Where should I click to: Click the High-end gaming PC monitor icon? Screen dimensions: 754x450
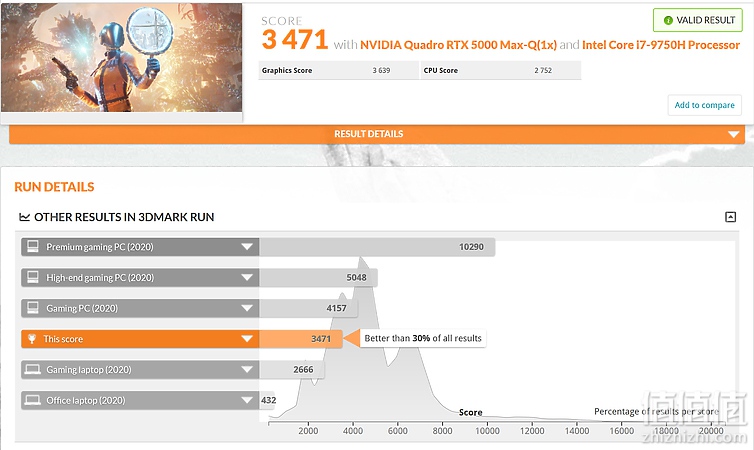coord(33,277)
